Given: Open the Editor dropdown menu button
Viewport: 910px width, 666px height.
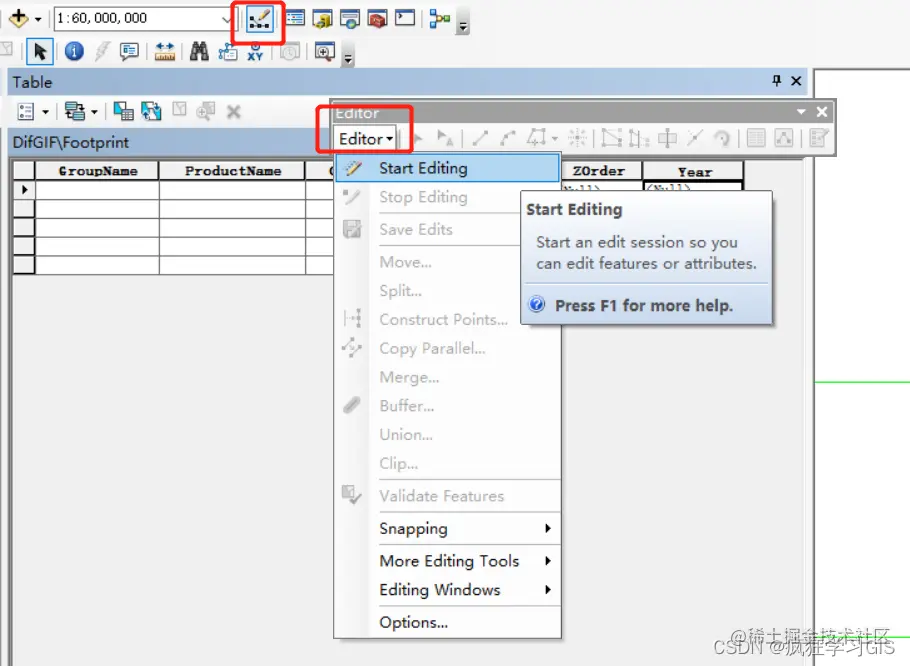Looking at the screenshot, I should pos(366,139).
